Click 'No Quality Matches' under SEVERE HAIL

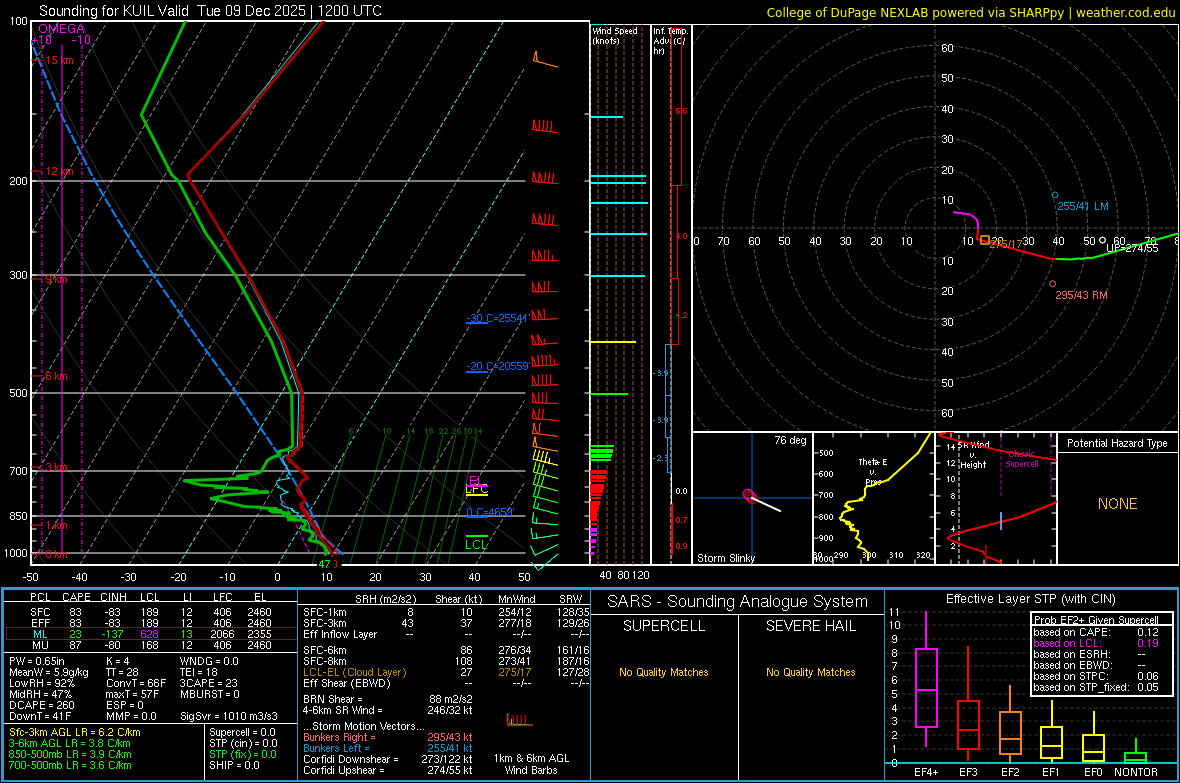[x=810, y=672]
